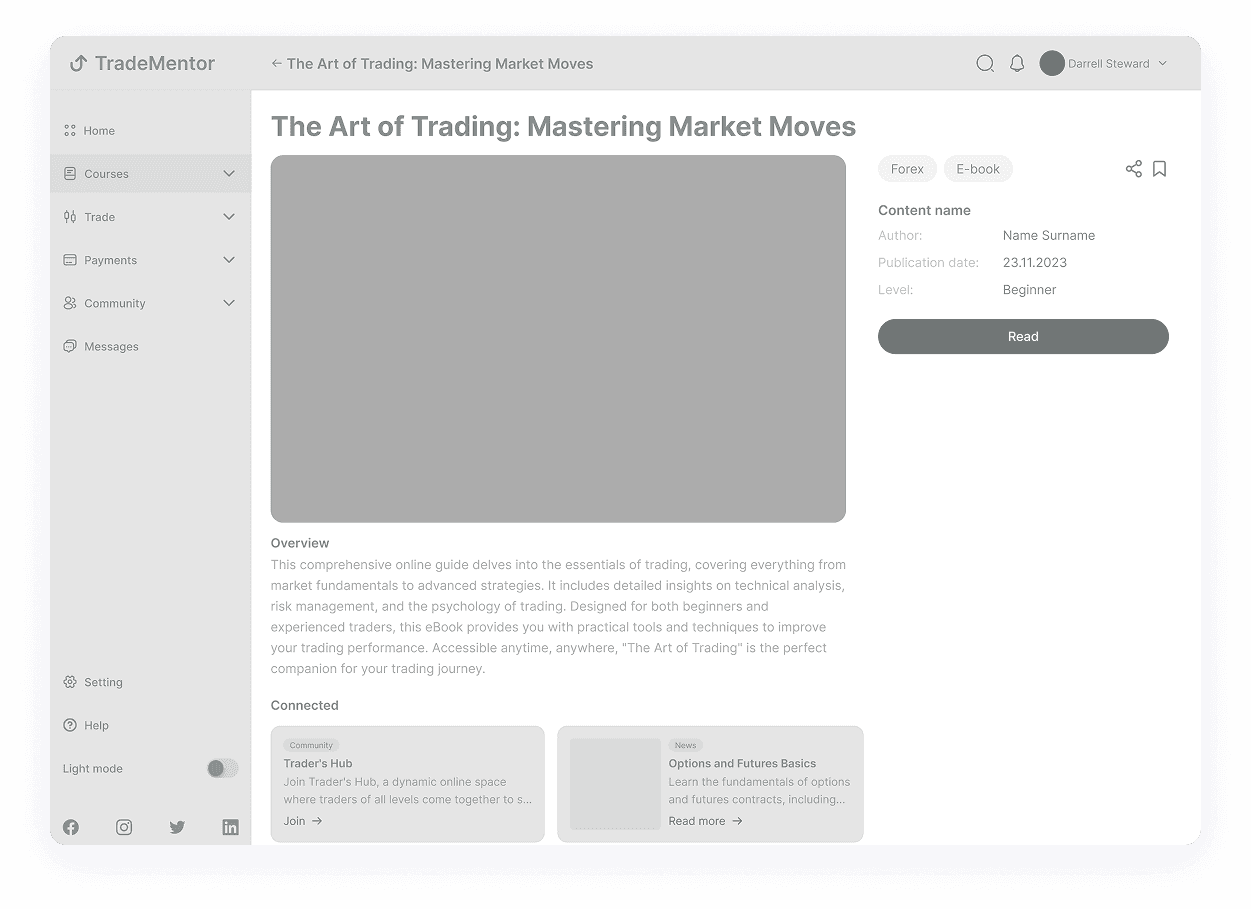The image size is (1251, 909).
Task: Click the TradeMentor logo
Action: coord(145,63)
